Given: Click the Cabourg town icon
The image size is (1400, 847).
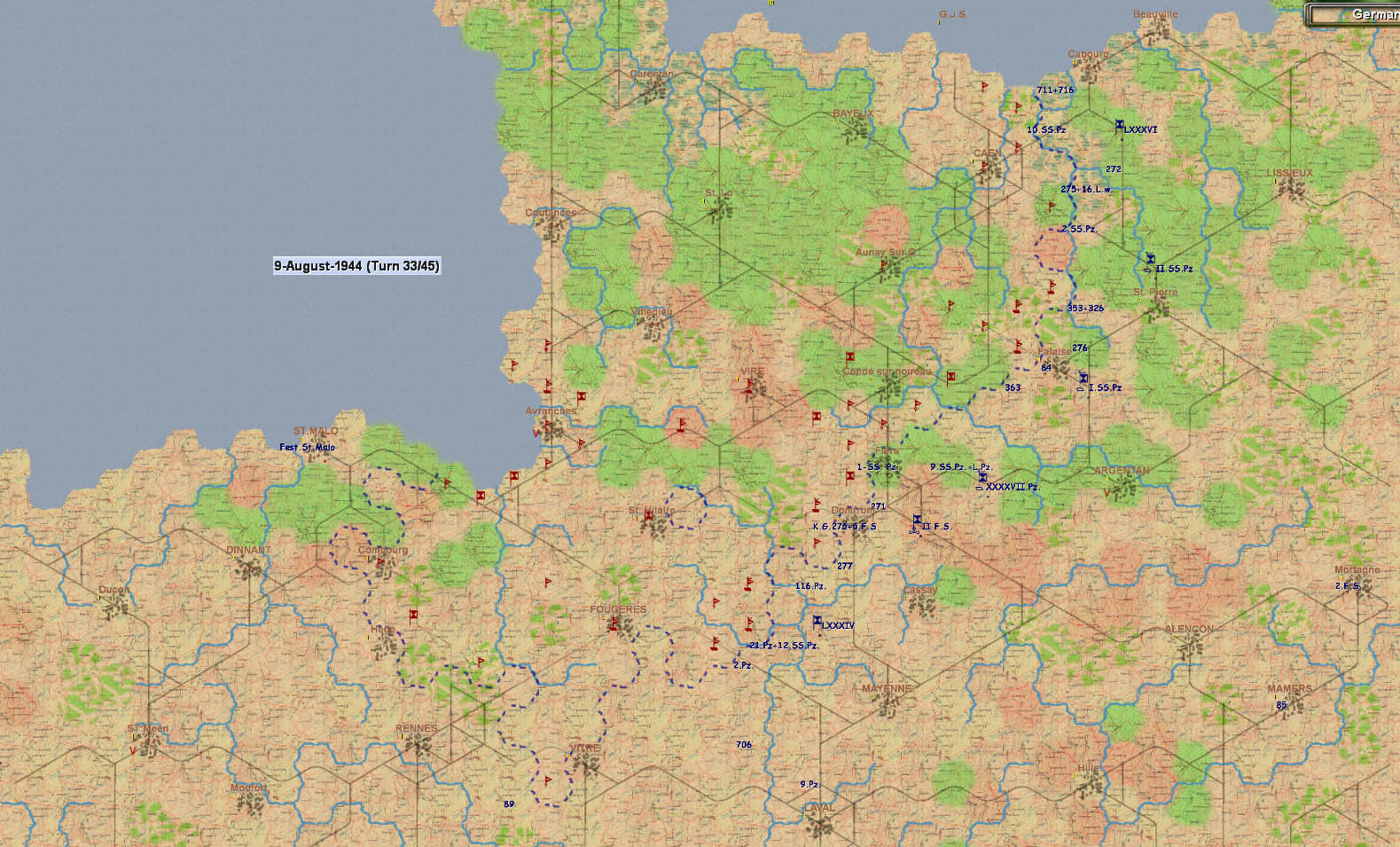Looking at the screenshot, I should 1089,71.
